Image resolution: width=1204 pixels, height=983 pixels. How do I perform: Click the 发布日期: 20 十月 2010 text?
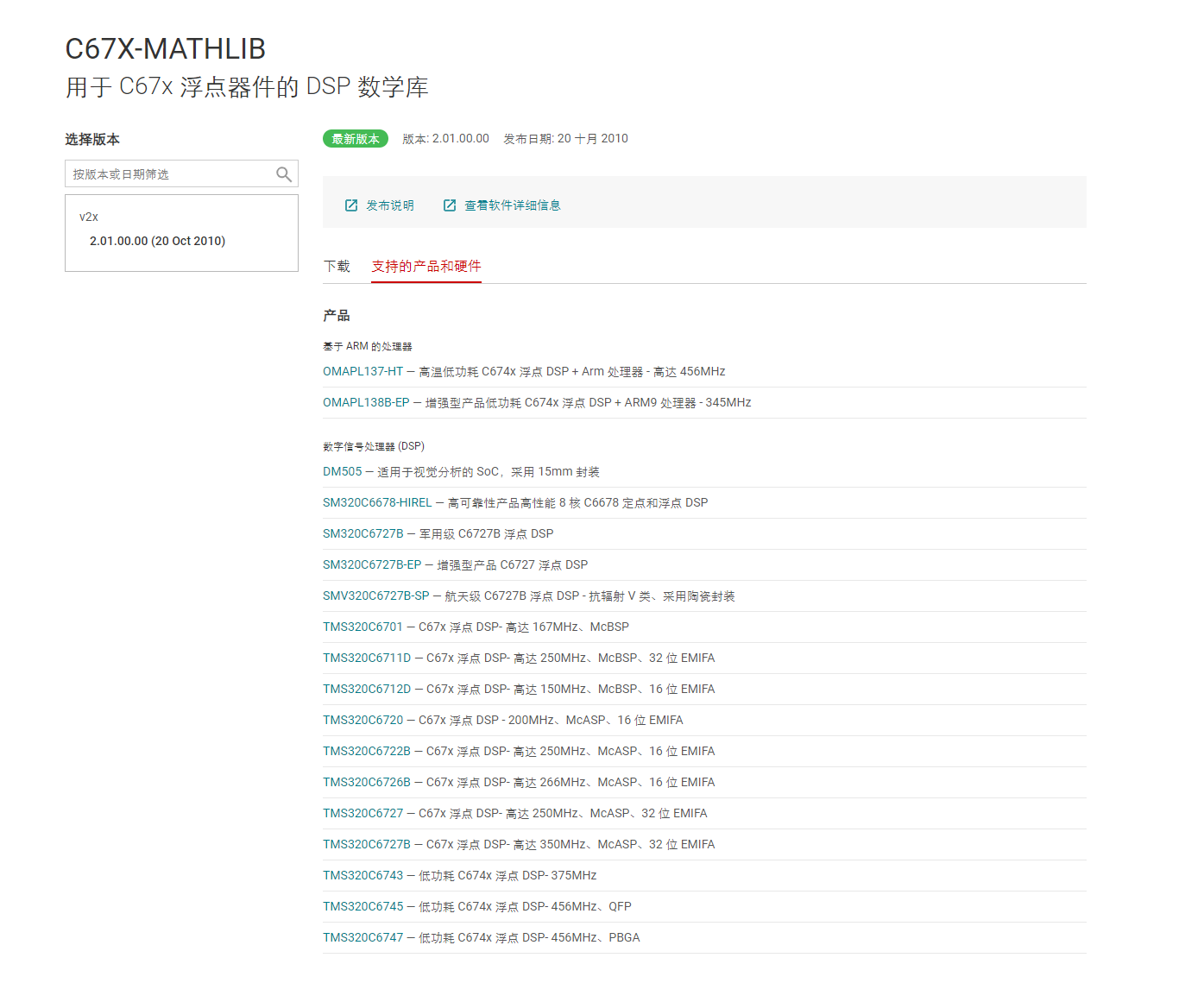click(566, 138)
